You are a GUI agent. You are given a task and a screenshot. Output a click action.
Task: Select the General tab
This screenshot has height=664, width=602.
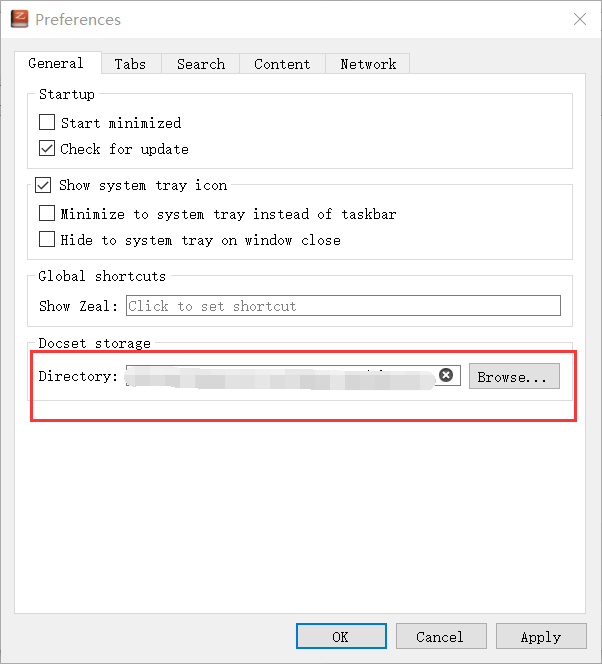pyautogui.click(x=58, y=63)
